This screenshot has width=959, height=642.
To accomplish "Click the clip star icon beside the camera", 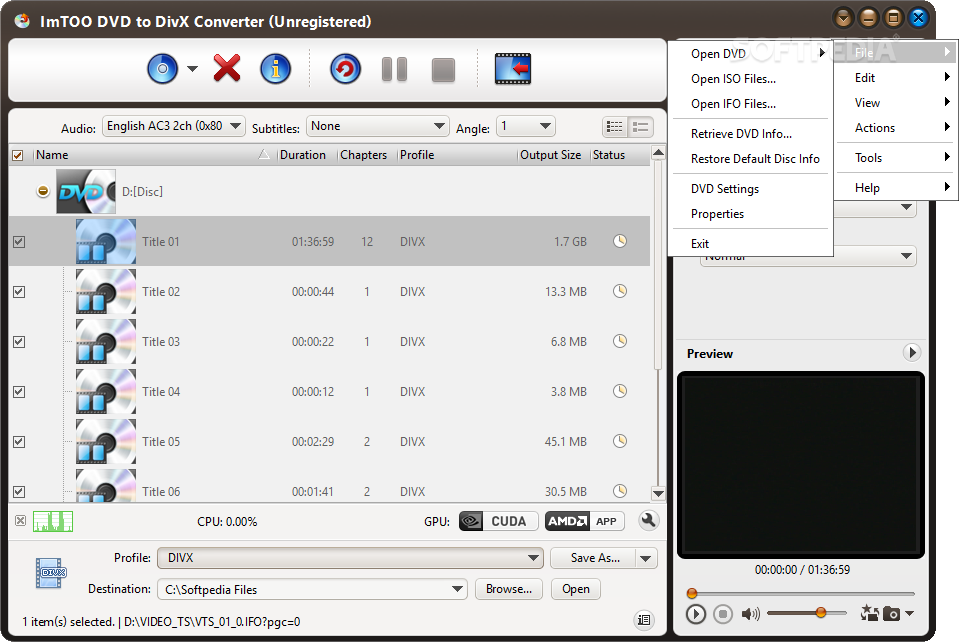I will click(x=869, y=613).
